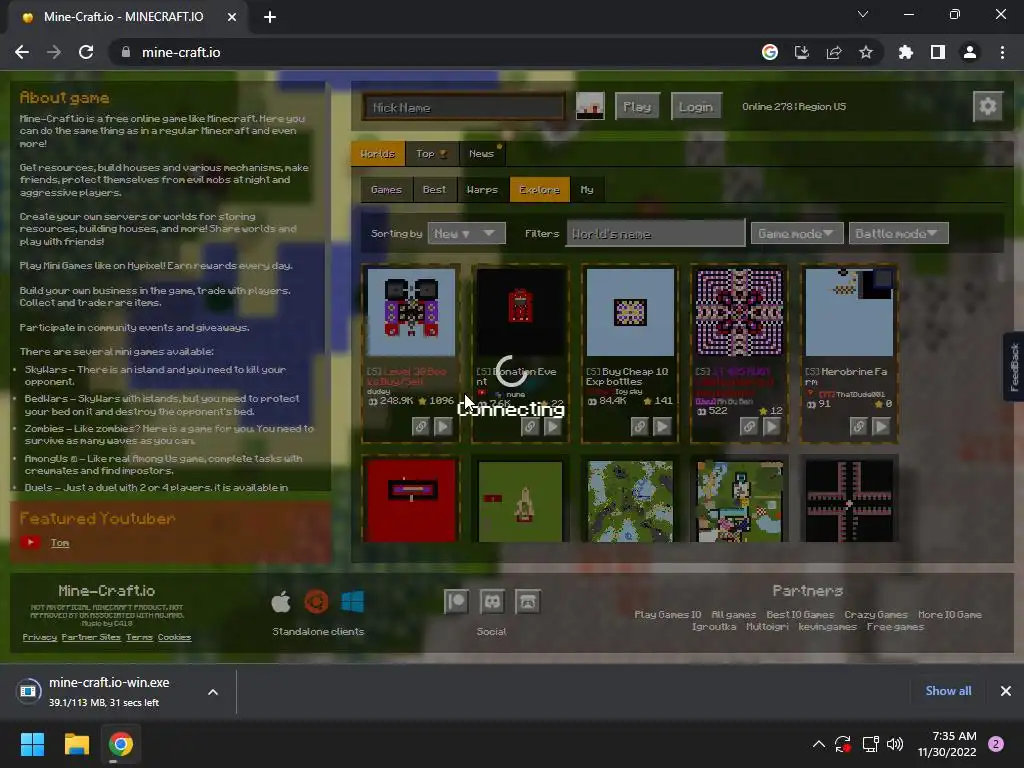1024x768 pixels.
Task: Open the first social icon left of Discord
Action: click(x=456, y=601)
